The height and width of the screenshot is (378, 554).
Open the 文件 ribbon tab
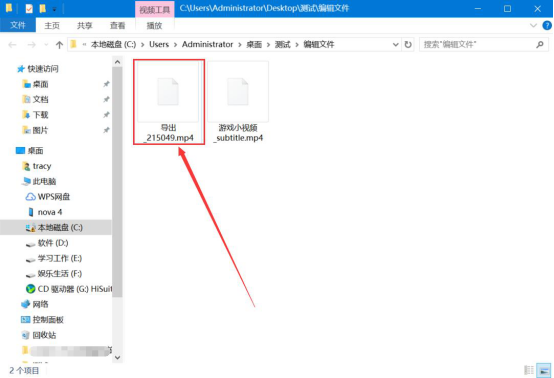(x=18, y=25)
